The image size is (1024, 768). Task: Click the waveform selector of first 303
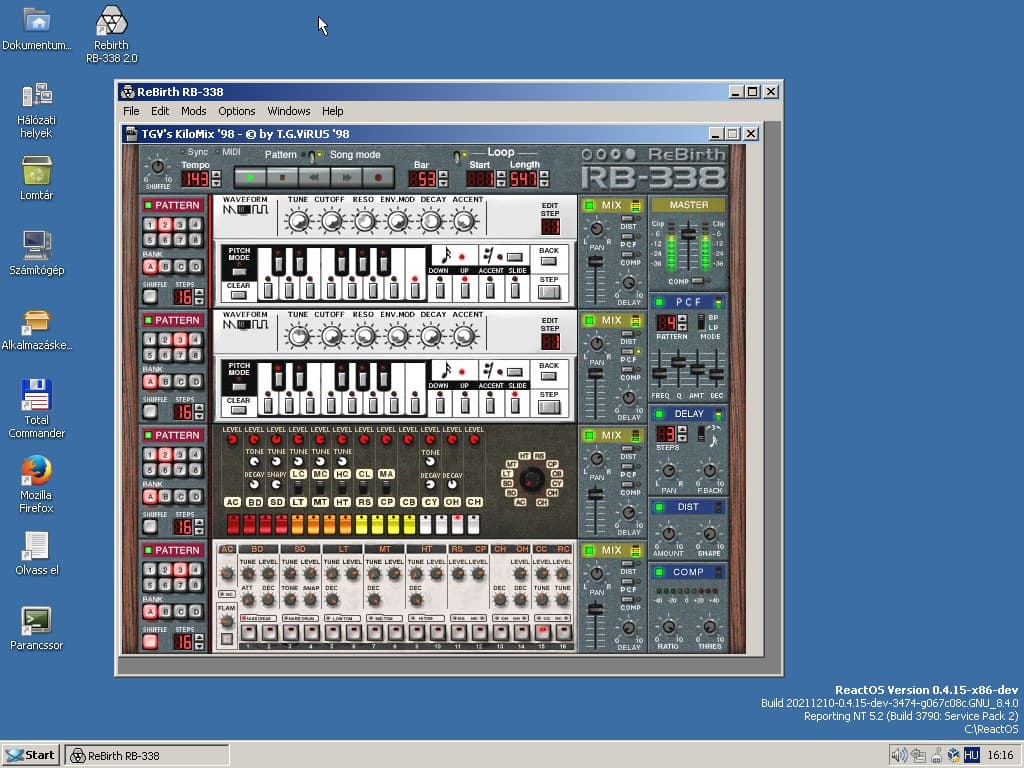tap(245, 210)
